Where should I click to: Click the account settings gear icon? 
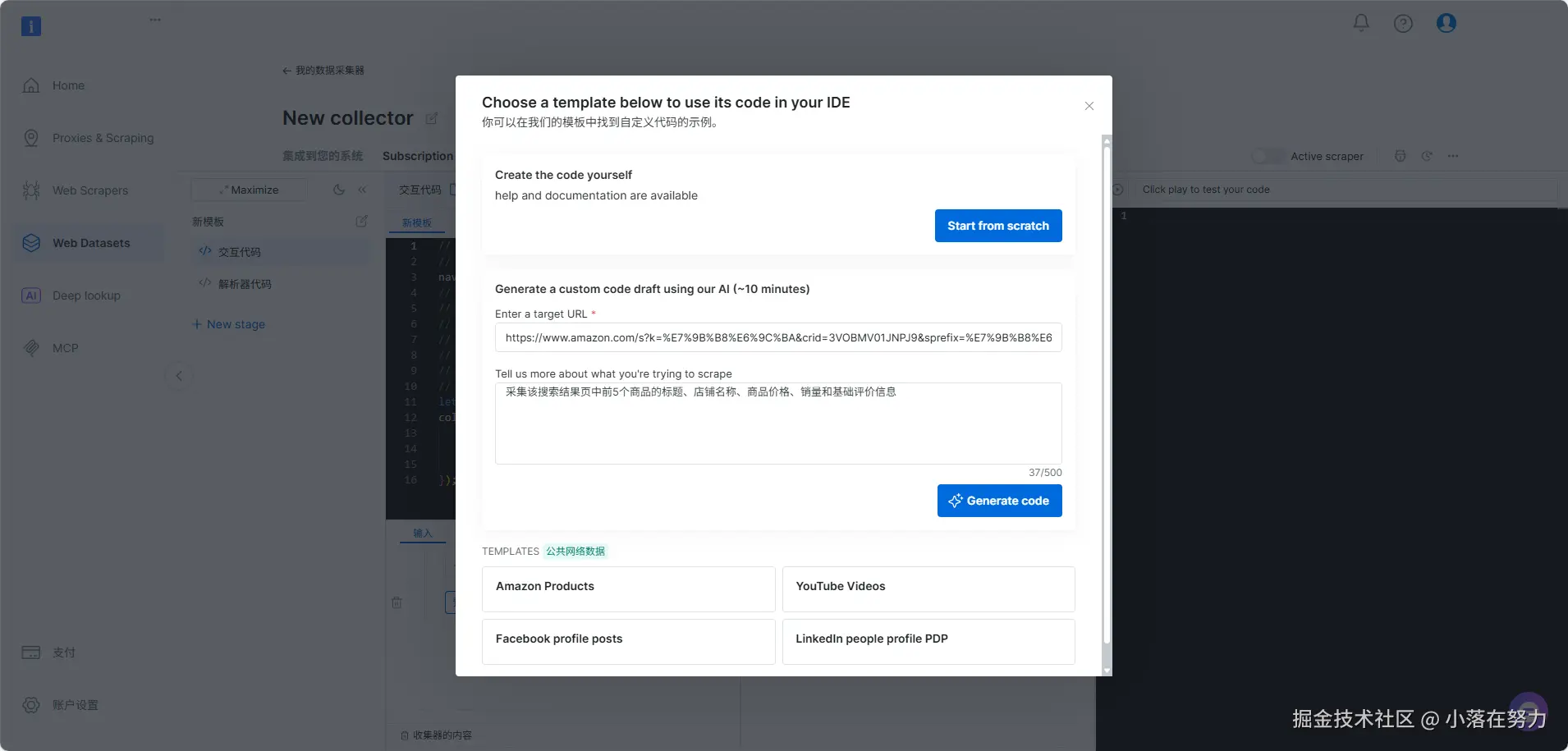coord(31,705)
